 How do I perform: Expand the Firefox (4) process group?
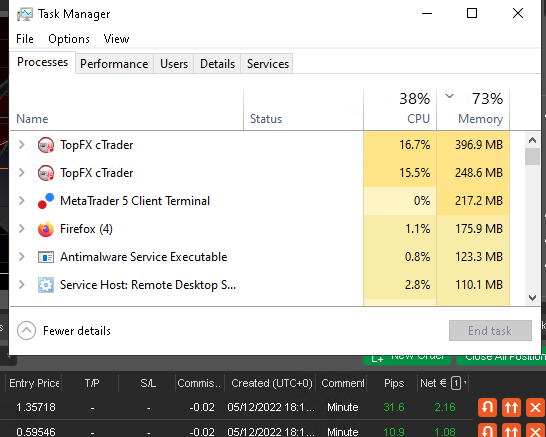pos(21,229)
